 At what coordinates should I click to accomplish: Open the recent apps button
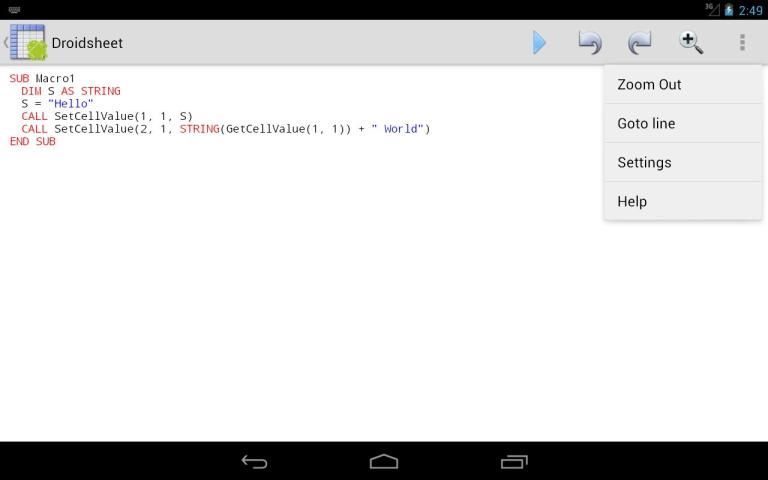(513, 461)
